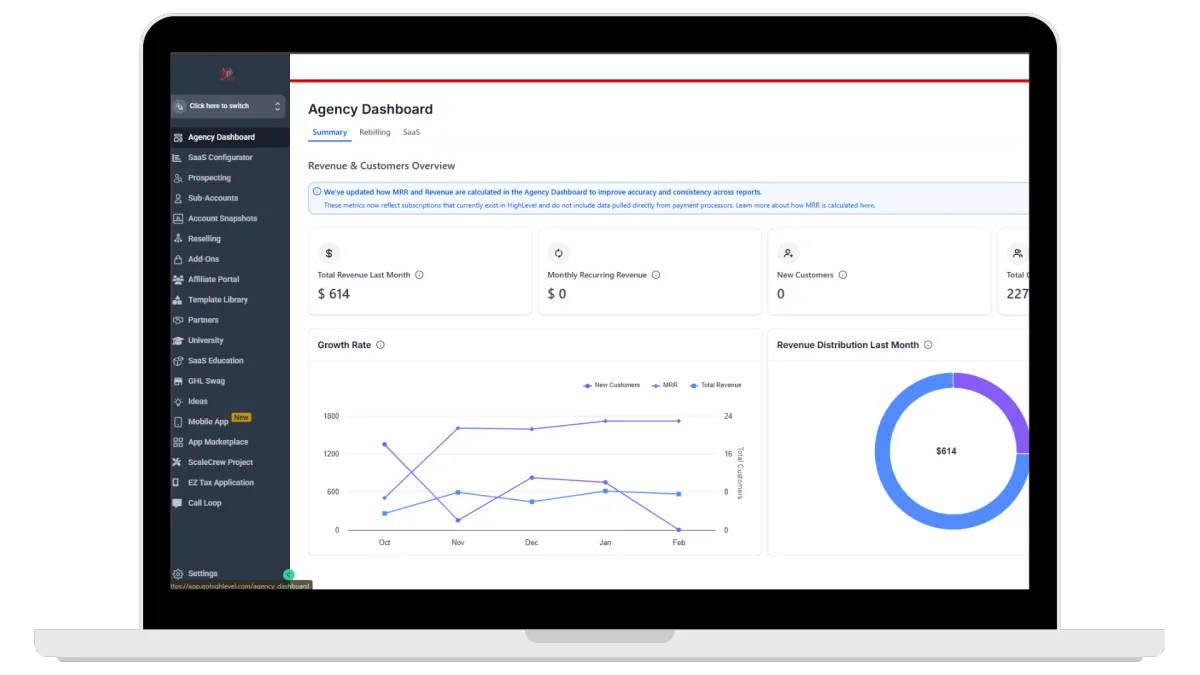Click the Revenue & Customers Overview heading
The height and width of the screenshot is (675, 1200).
(381, 166)
